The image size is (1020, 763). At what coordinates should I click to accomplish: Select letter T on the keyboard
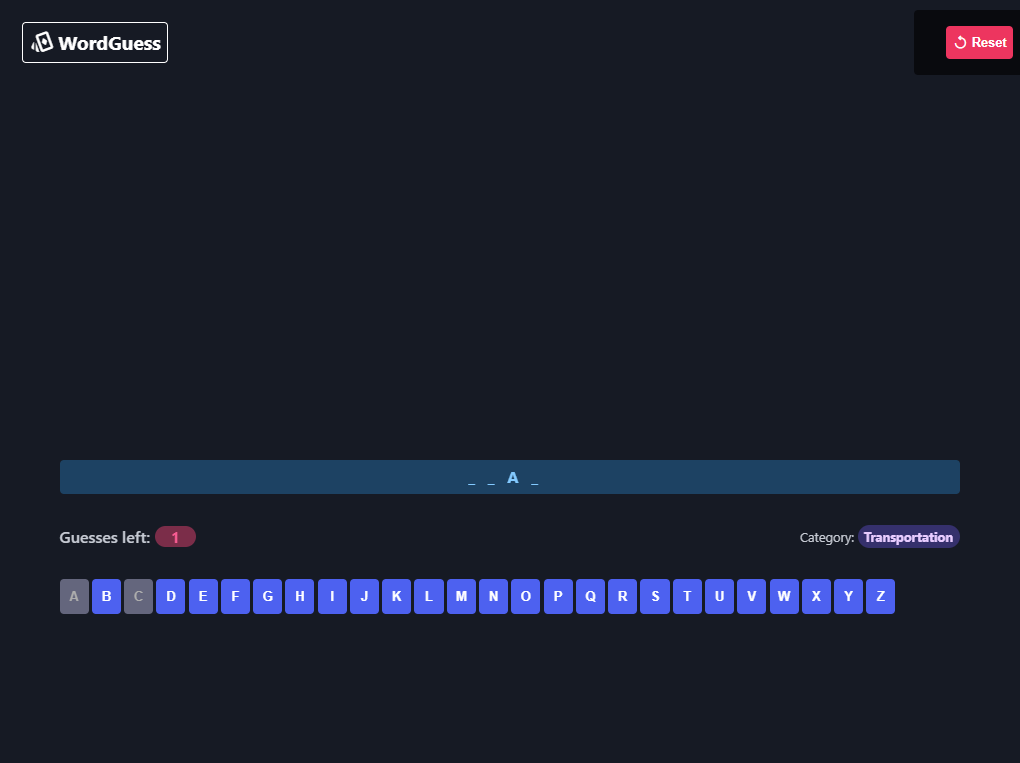[x=687, y=596]
